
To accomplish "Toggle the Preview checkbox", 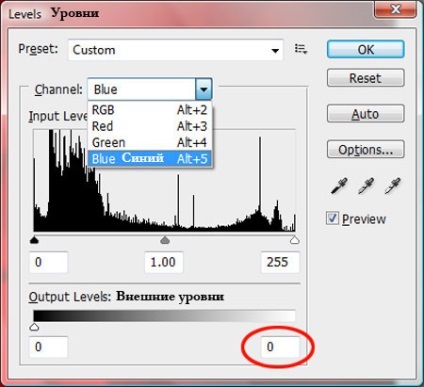I will 332,218.
